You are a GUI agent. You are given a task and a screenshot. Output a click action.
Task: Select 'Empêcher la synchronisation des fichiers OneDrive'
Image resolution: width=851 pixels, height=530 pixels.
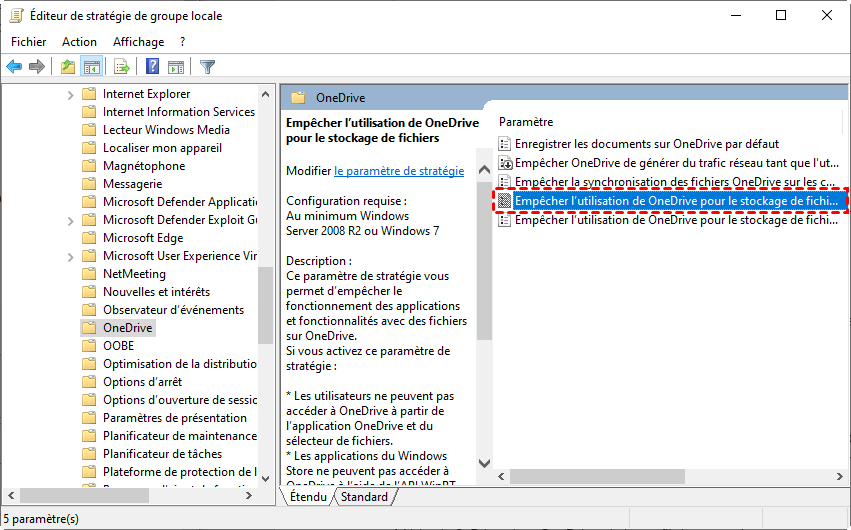pyautogui.click(x=675, y=182)
